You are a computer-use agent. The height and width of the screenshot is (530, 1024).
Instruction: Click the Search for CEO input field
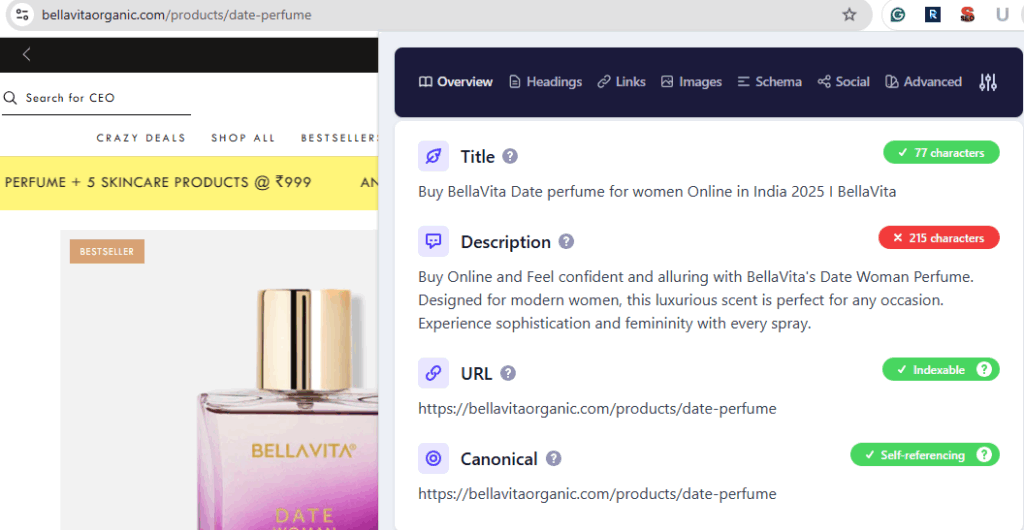96,99
